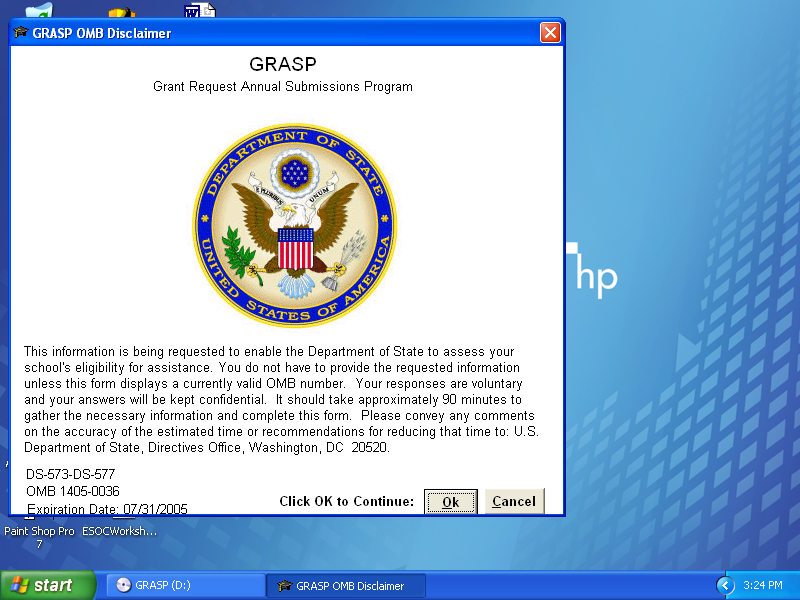Viewport: 800px width, 600px height.
Task: Click the DS-573-DS-577 form number text
Action: [70, 474]
